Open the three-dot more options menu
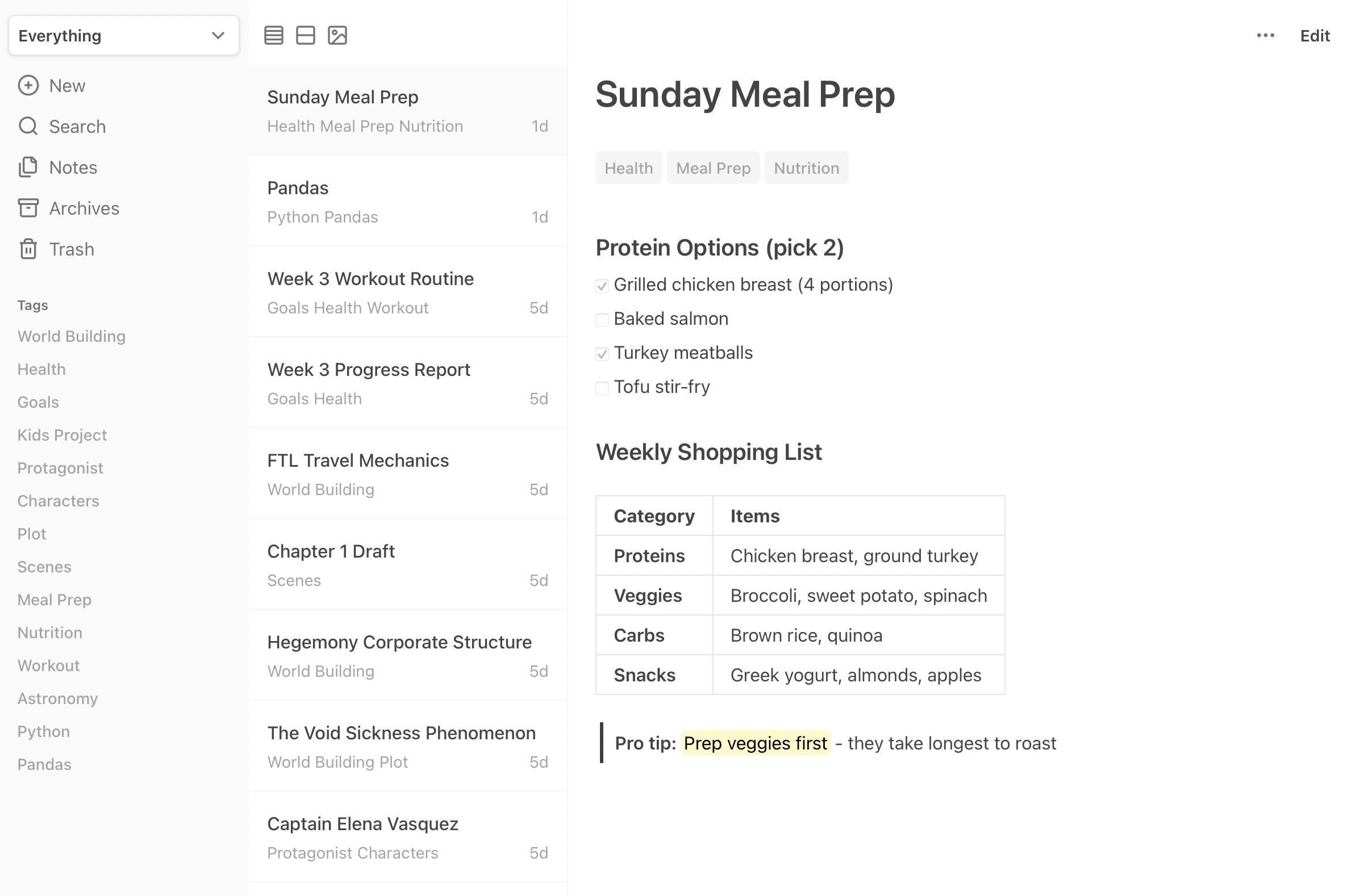The width and height of the screenshot is (1368, 896). coord(1265,36)
